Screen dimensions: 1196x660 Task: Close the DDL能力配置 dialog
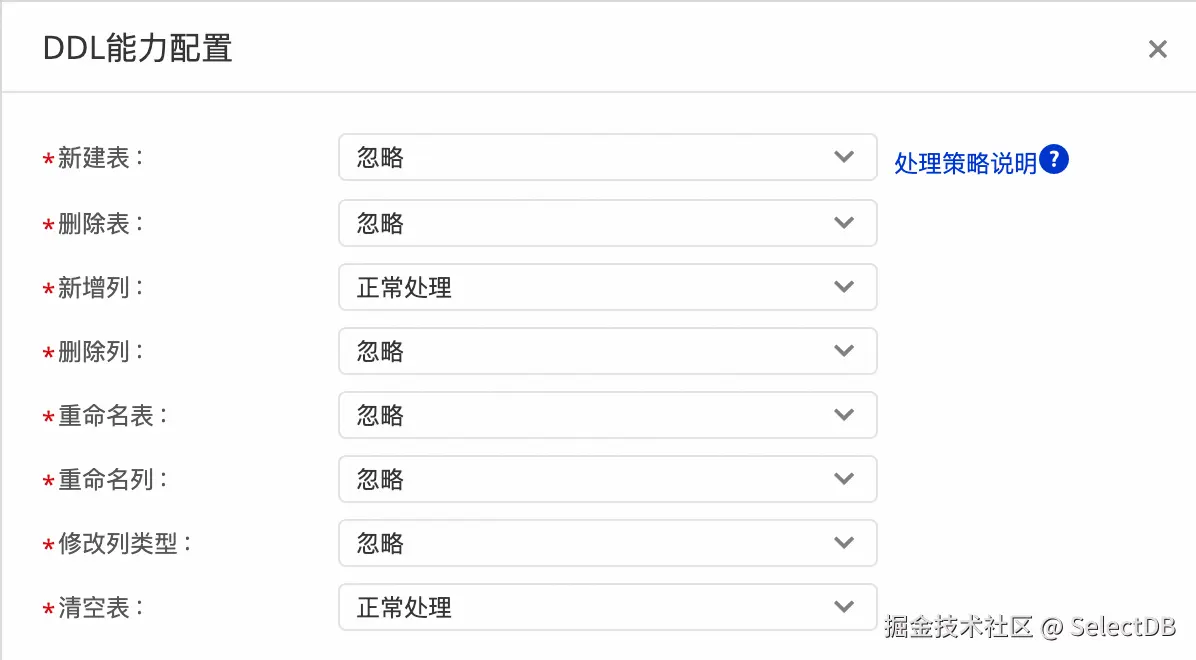[x=1157, y=48]
